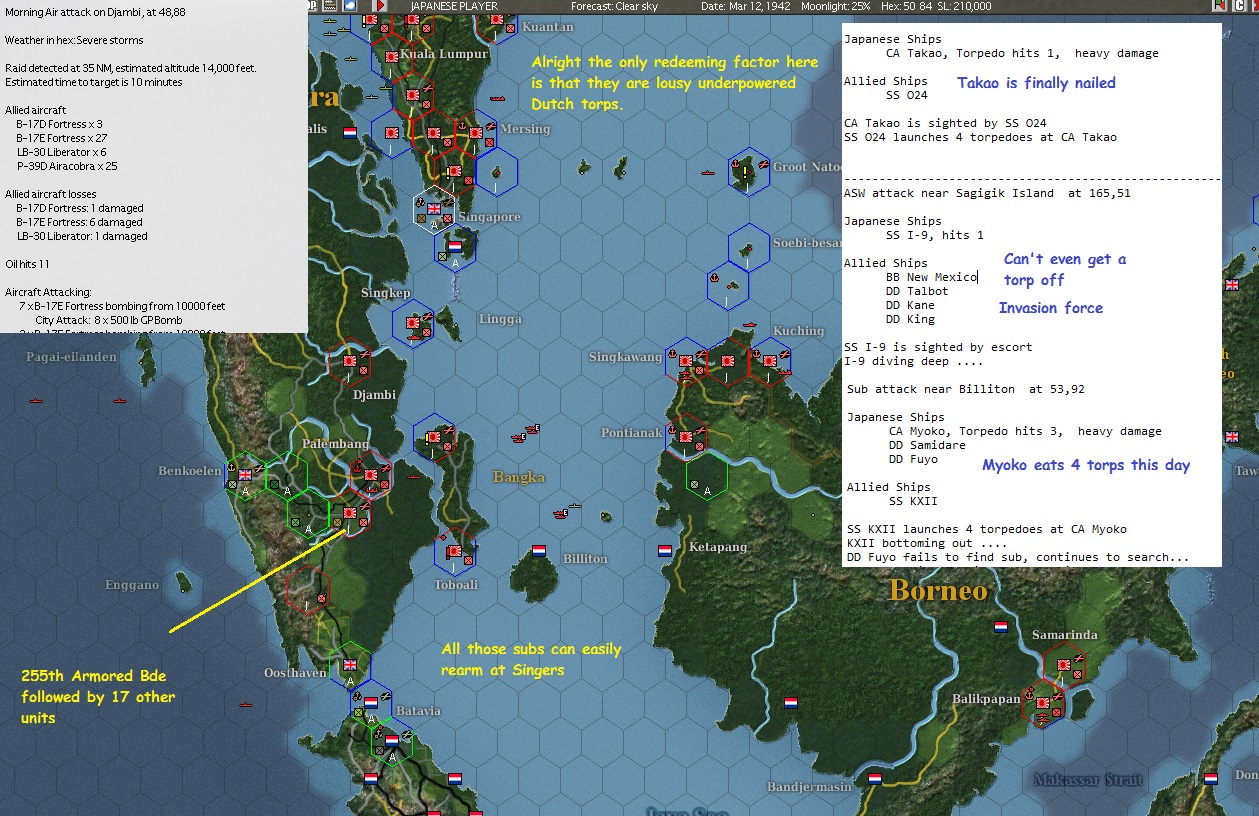1259x816 pixels.
Task: Click the 'C' button in top-right toolbar
Action: tap(1240, 6)
